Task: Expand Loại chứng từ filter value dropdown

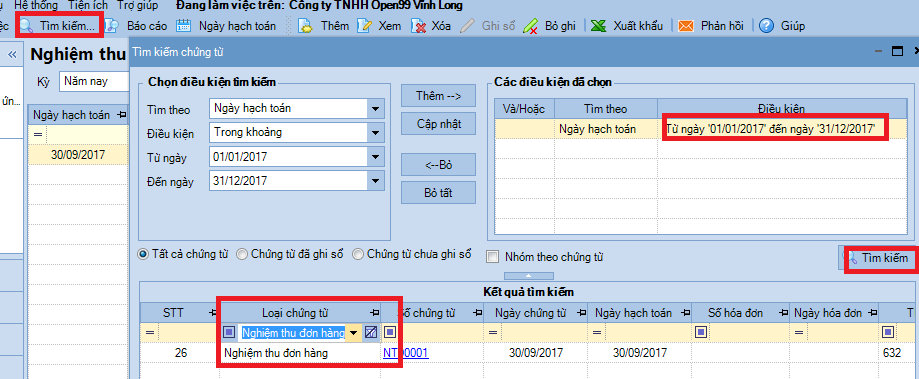Action: tap(353, 333)
